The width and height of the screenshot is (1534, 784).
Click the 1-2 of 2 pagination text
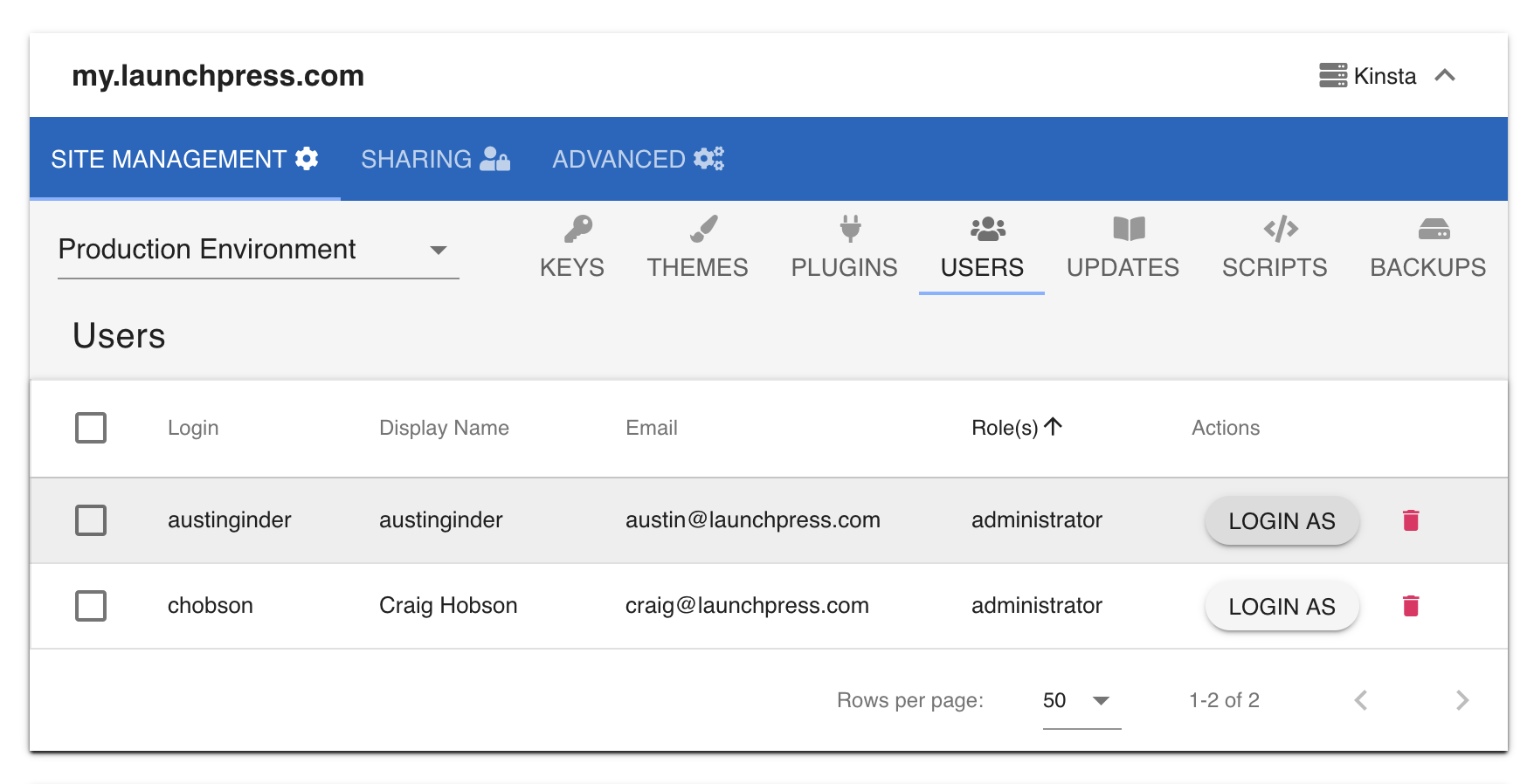[x=1224, y=700]
